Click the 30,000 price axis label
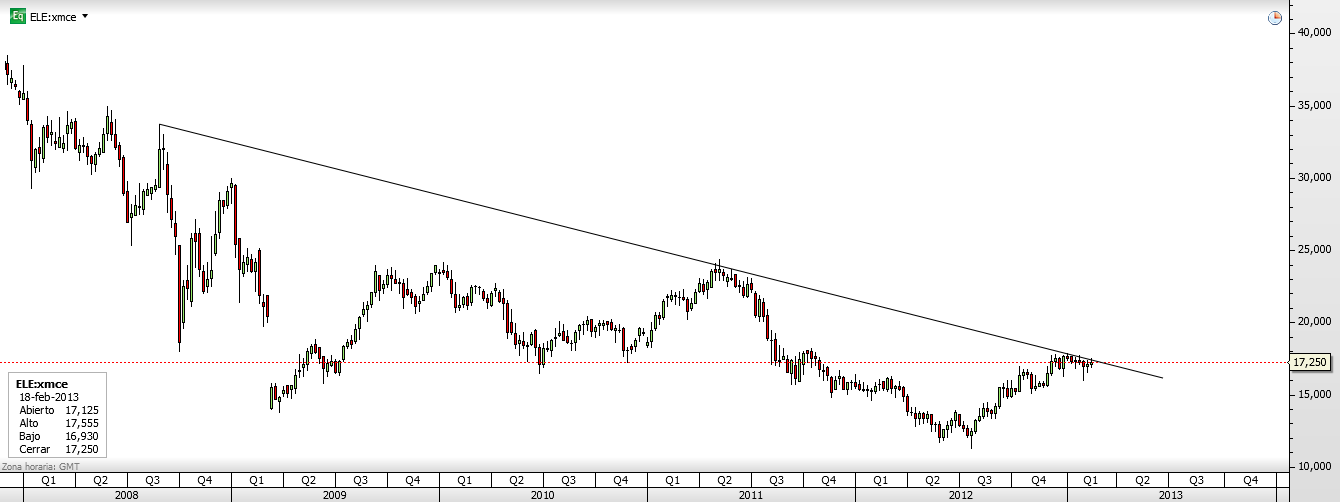This screenshot has height=502, width=1340. (x=1313, y=177)
